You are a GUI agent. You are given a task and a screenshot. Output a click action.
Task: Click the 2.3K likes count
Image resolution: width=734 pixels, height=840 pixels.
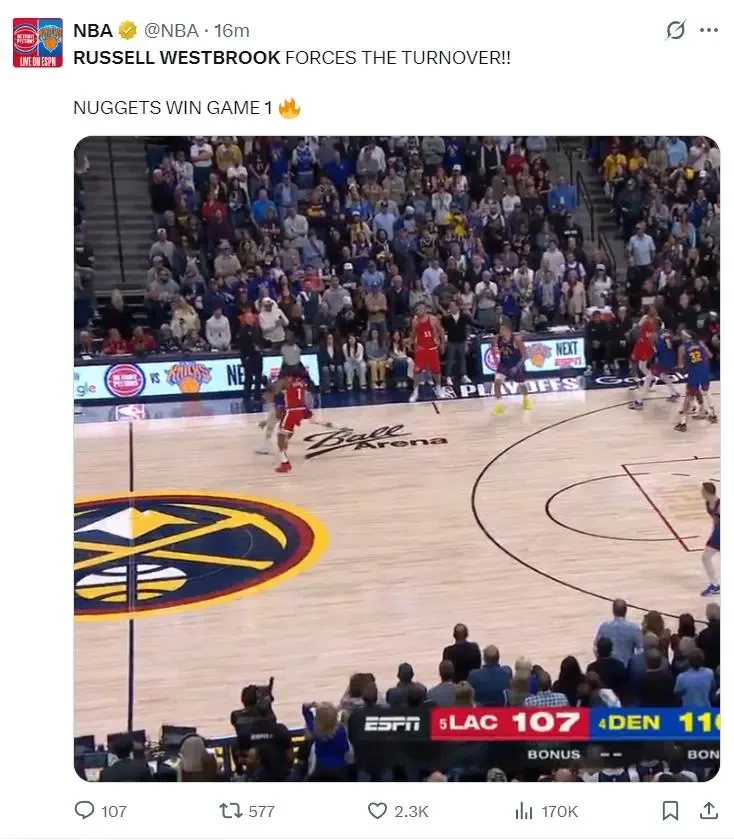pyautogui.click(x=411, y=811)
